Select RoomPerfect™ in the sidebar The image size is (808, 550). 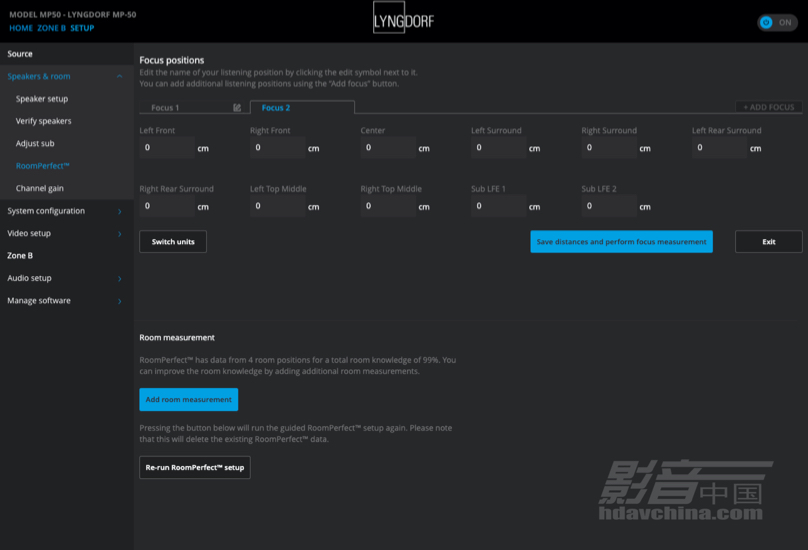pos(42,166)
